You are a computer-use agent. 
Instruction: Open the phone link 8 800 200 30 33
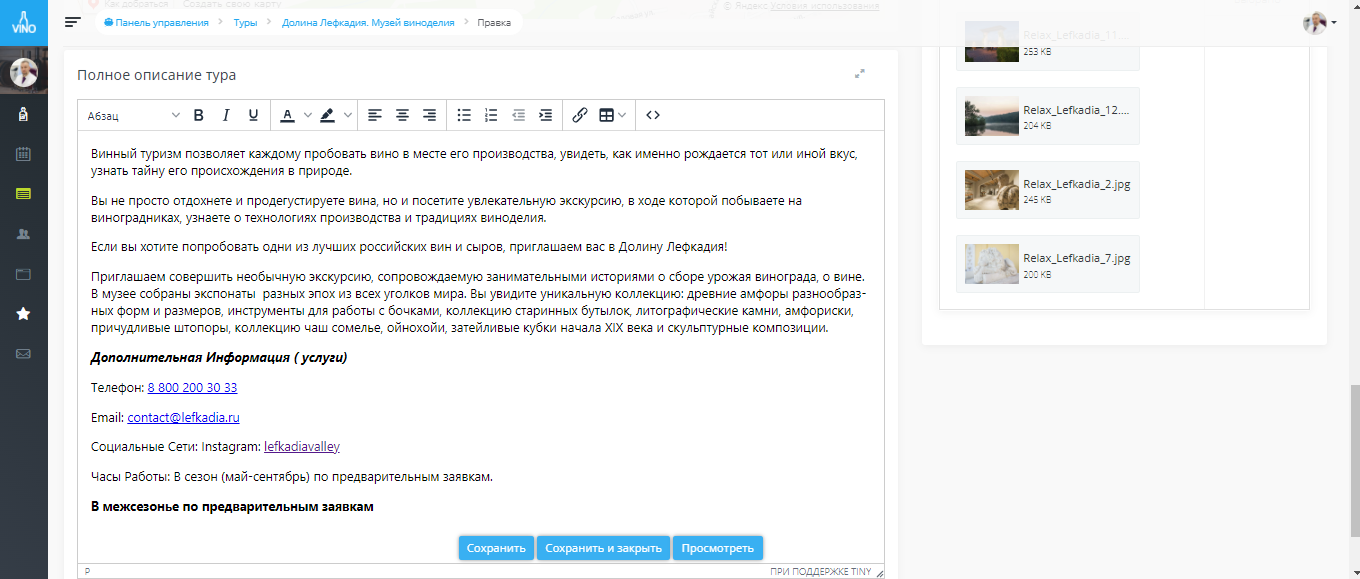[x=192, y=387]
